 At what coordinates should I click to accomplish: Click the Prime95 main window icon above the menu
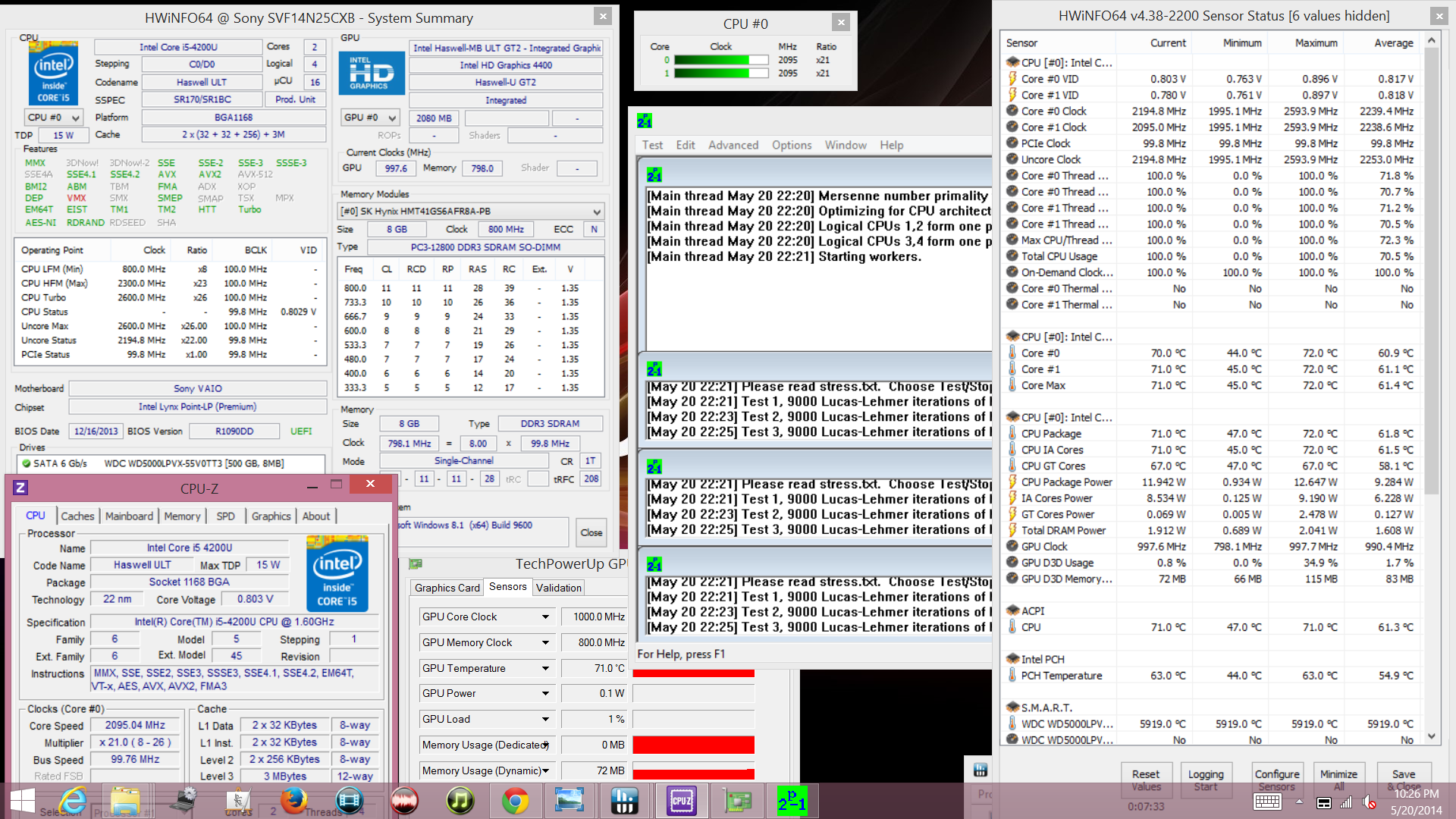point(645,121)
